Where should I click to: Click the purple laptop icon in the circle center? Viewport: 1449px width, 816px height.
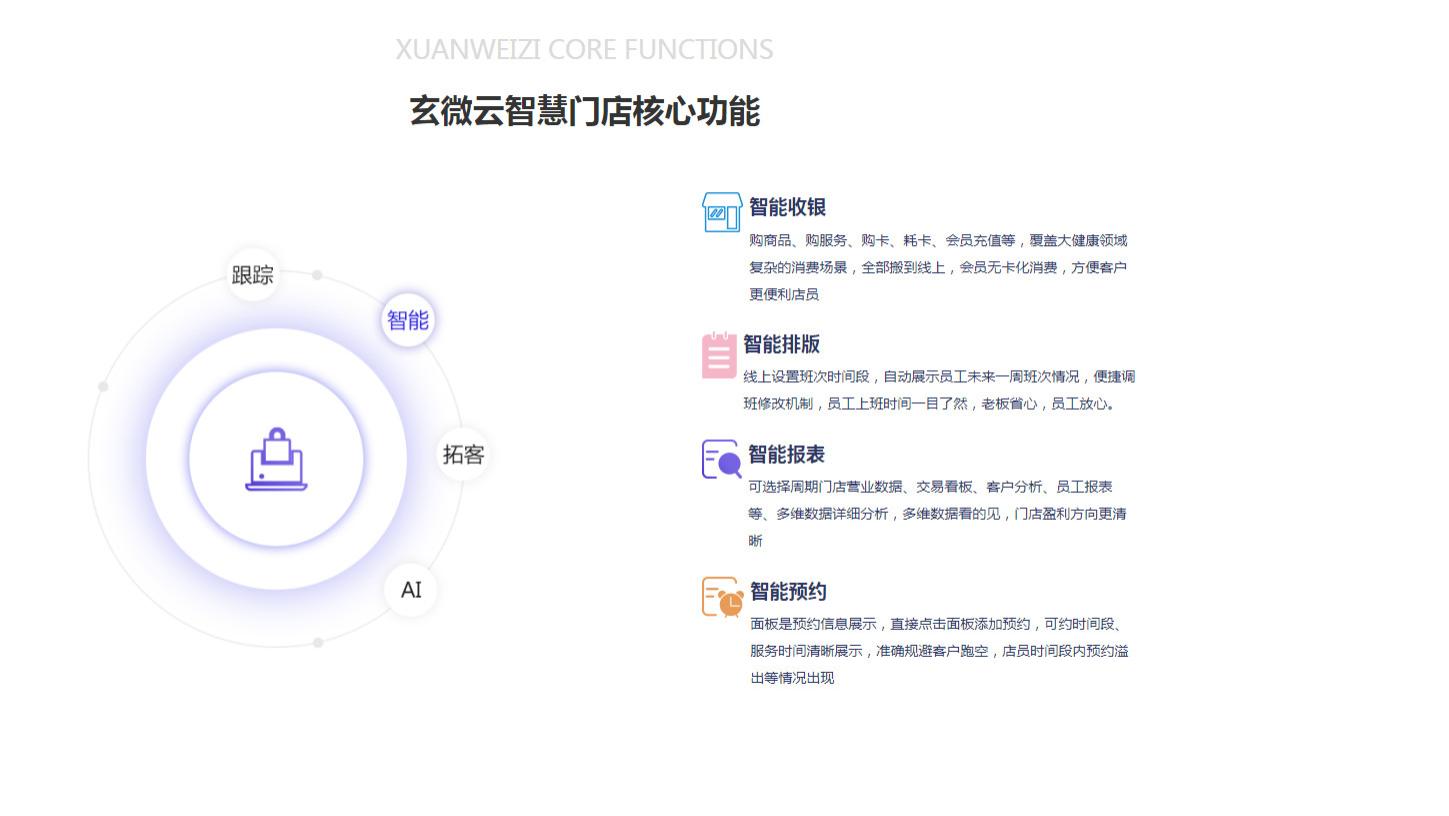276,460
